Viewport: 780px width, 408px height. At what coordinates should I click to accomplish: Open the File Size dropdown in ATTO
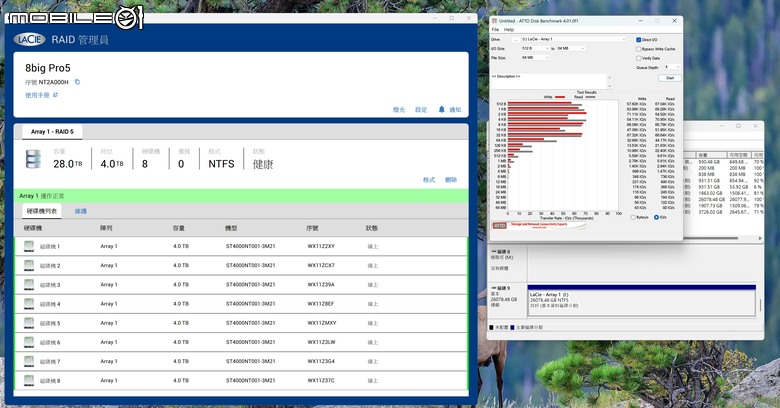(535, 58)
